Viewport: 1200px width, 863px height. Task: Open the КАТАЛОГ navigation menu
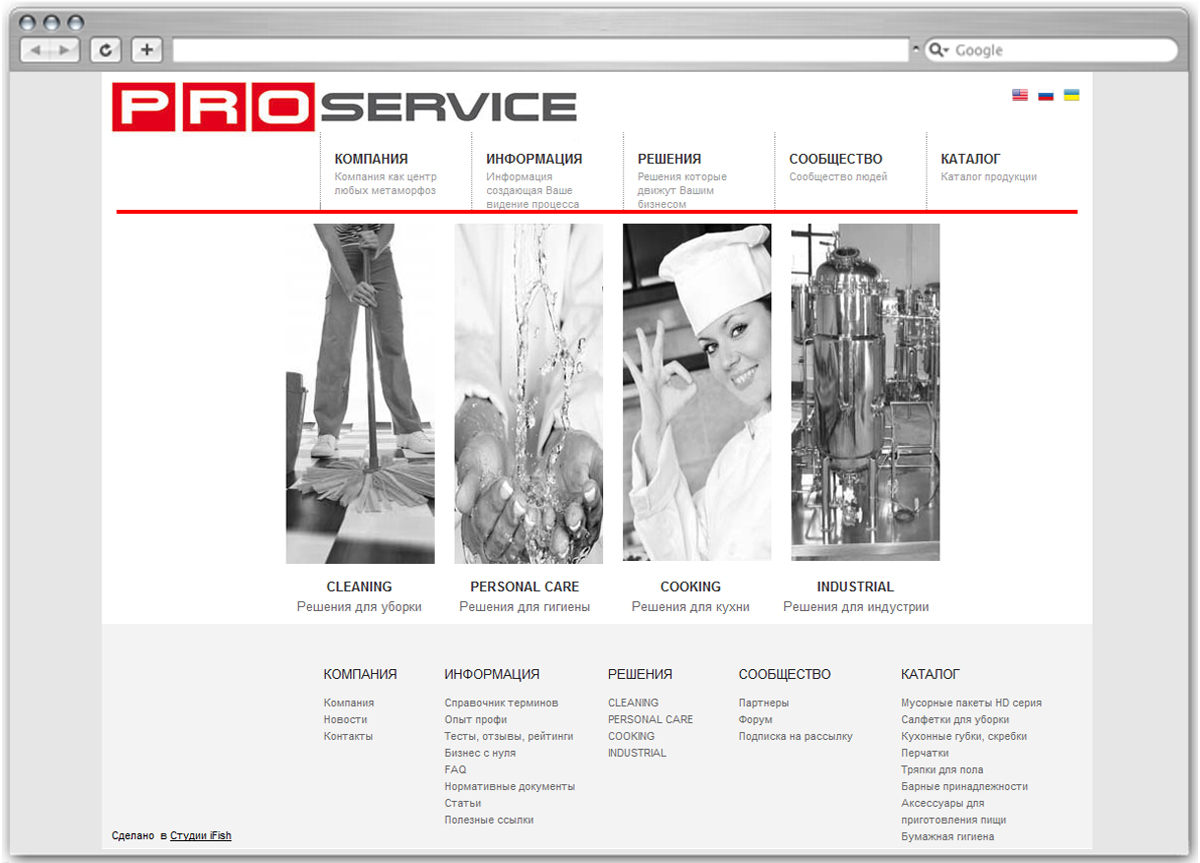970,158
